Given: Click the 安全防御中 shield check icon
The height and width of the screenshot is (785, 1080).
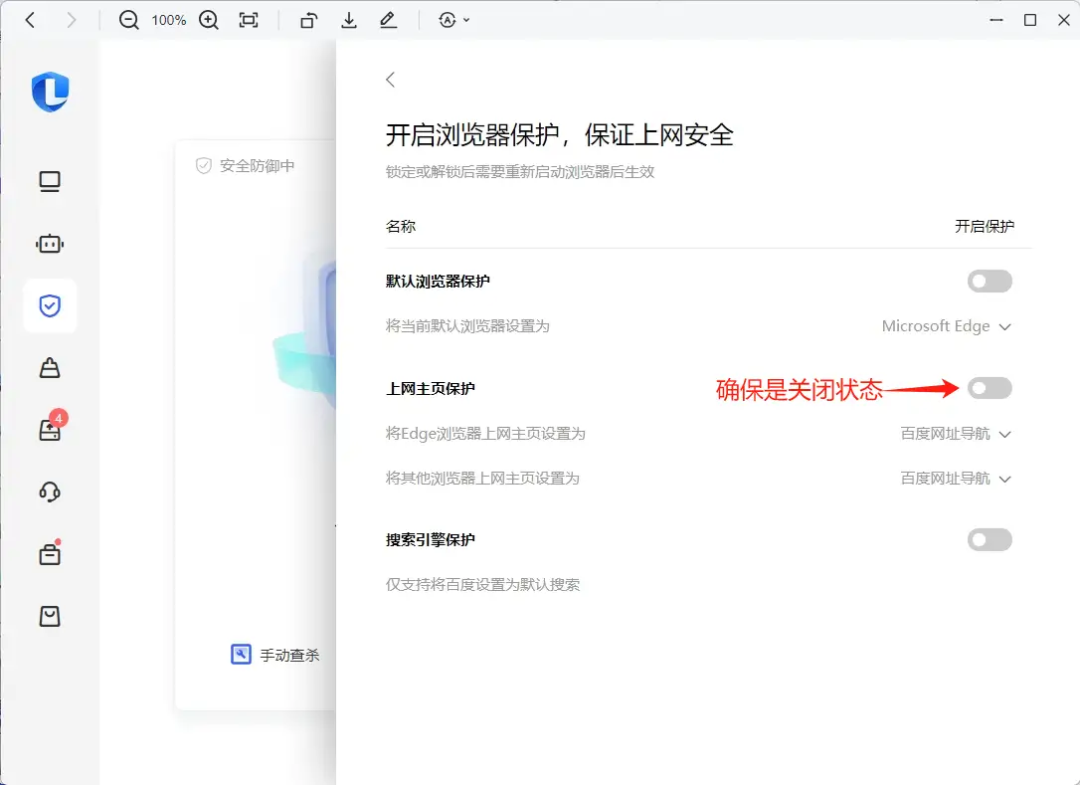Looking at the screenshot, I should (204, 166).
